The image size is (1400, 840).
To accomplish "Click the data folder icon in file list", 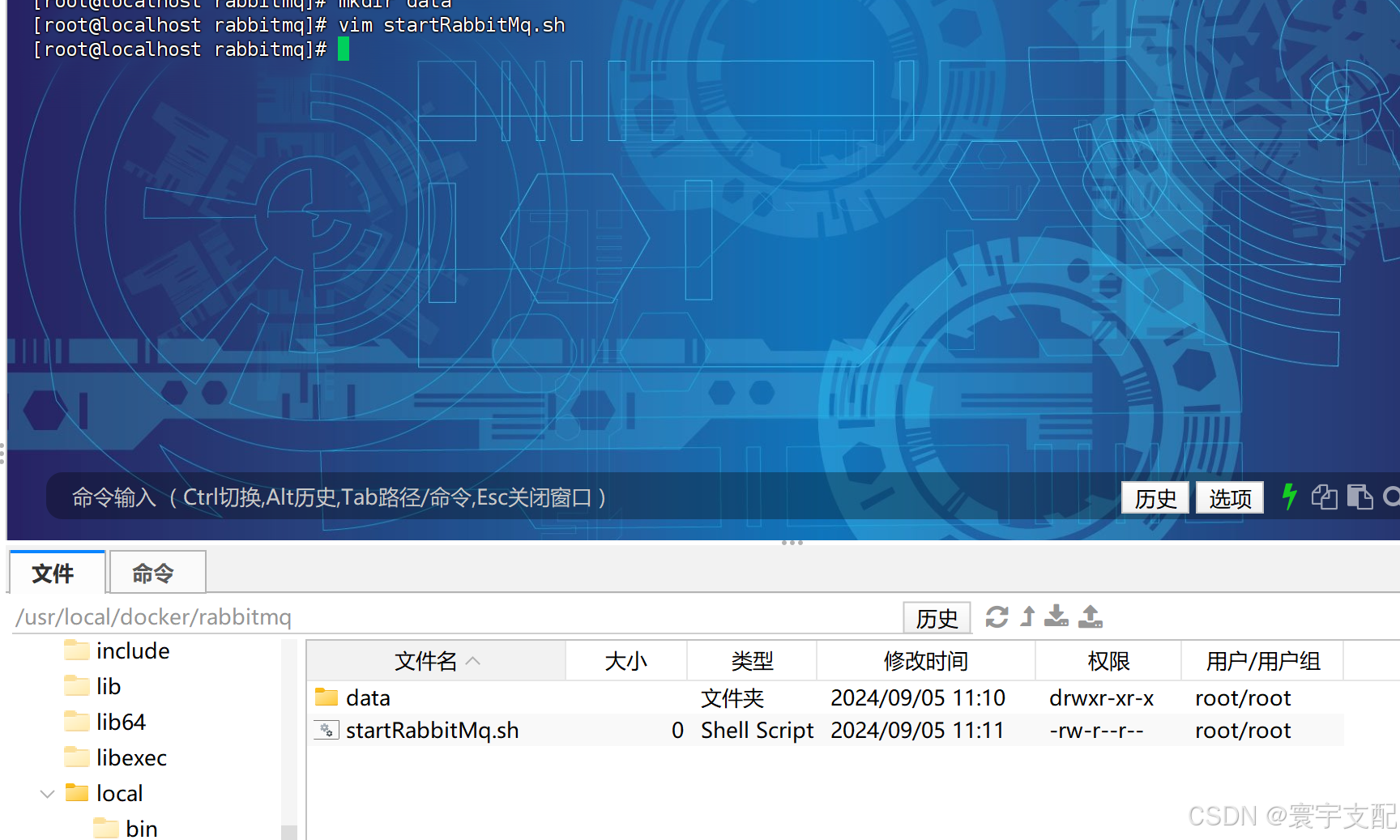I will [325, 697].
